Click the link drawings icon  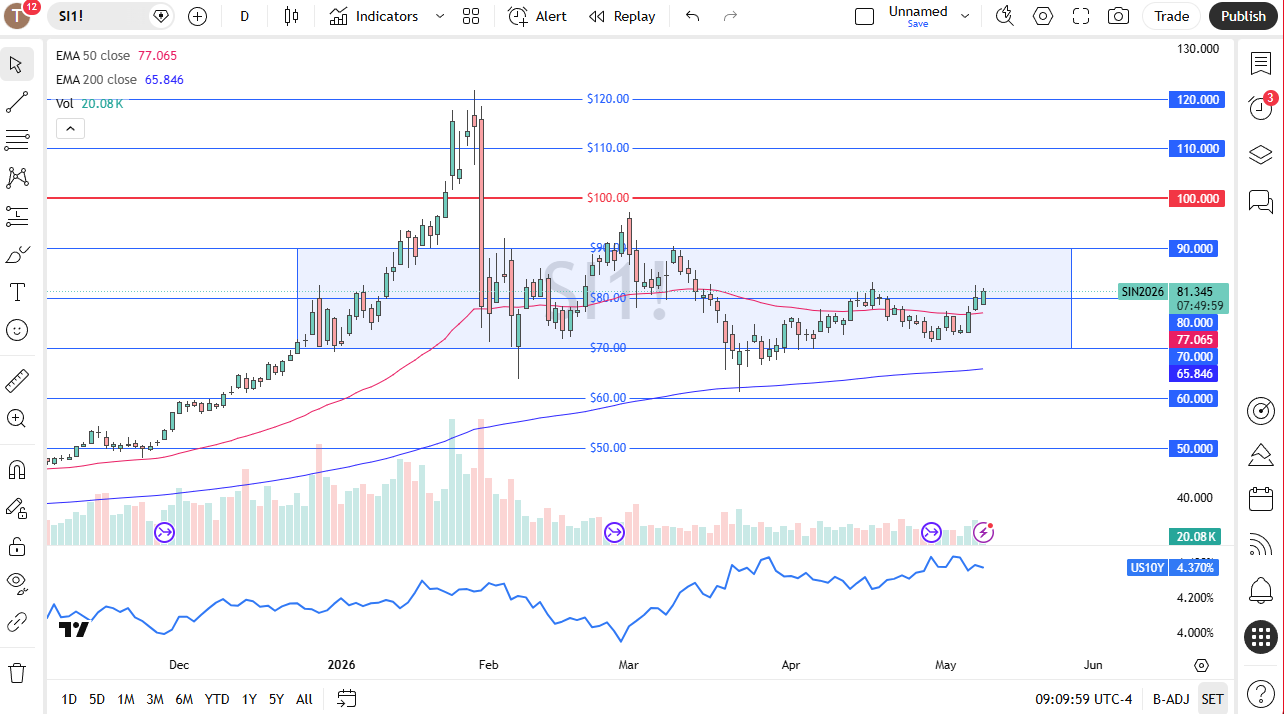tap(16, 622)
